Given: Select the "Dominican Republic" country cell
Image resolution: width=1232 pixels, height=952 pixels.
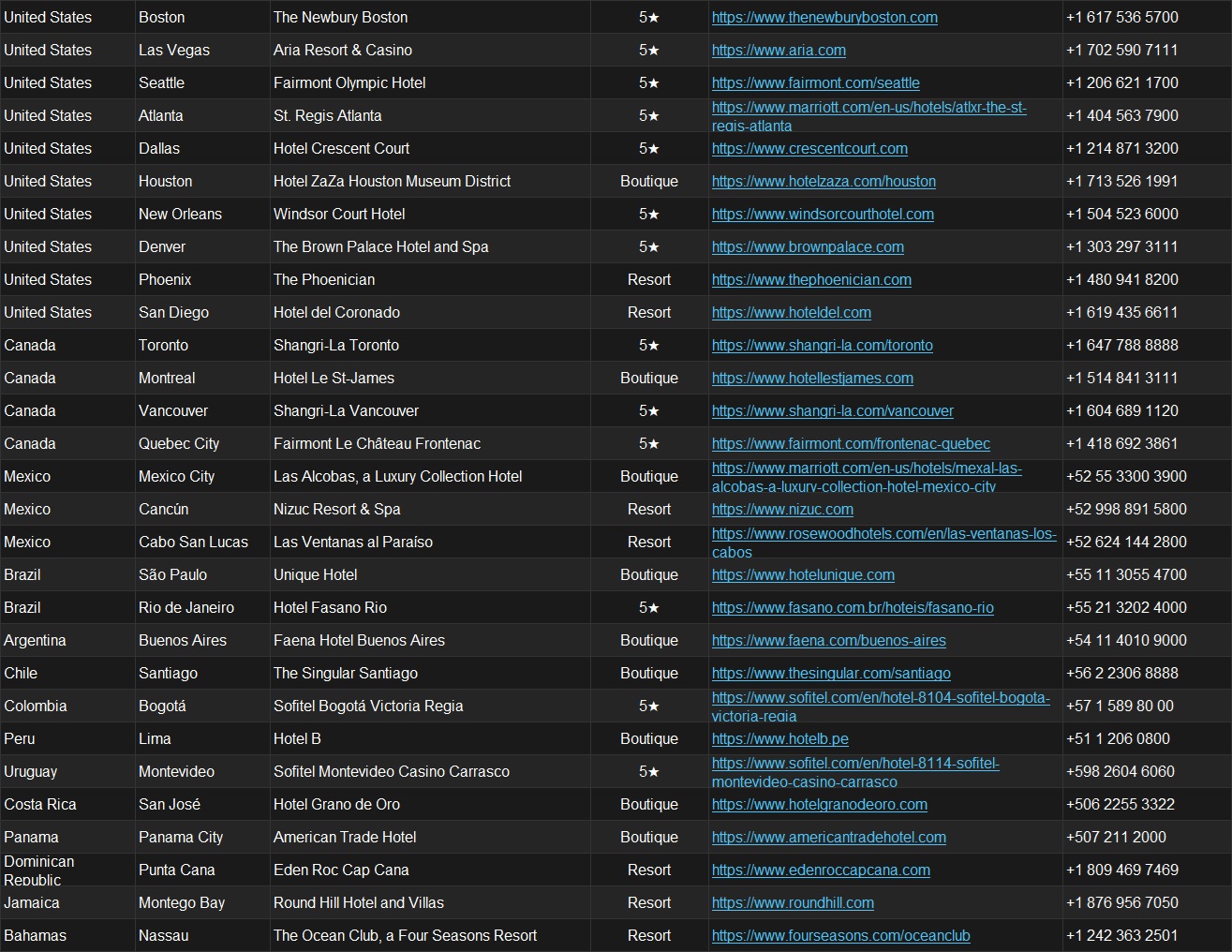Looking at the screenshot, I should tap(67, 870).
